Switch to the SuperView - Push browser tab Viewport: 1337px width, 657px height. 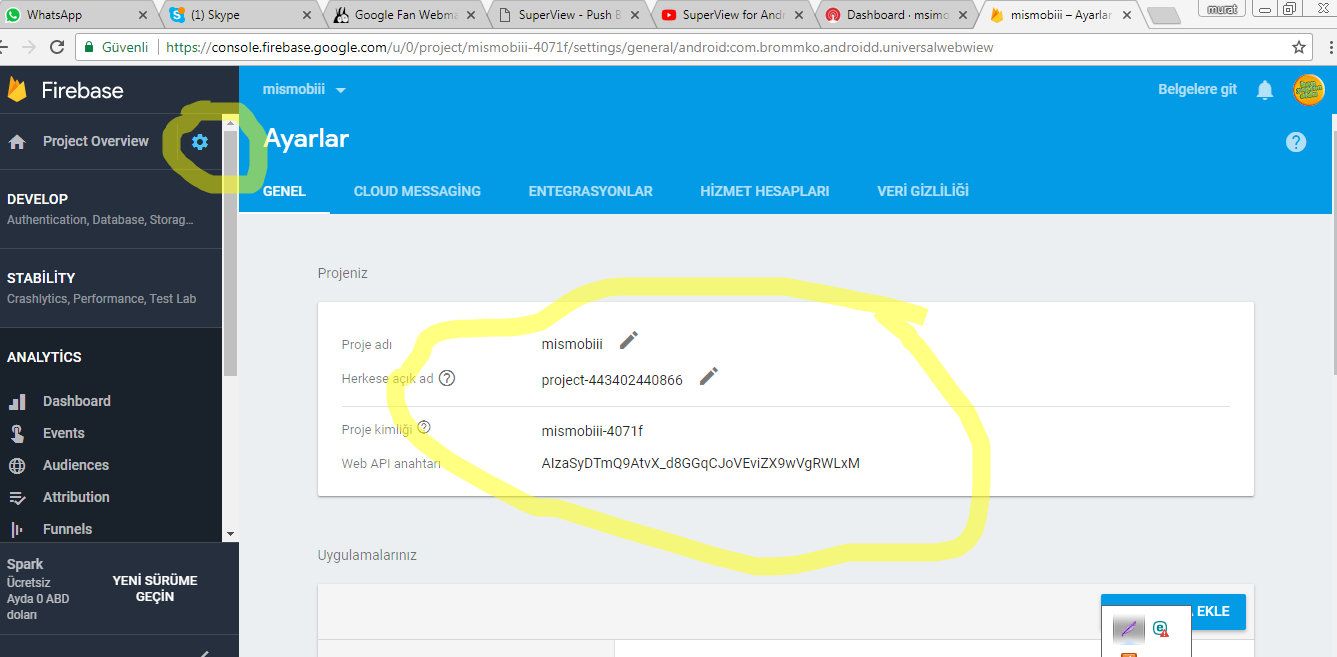pyautogui.click(x=570, y=15)
